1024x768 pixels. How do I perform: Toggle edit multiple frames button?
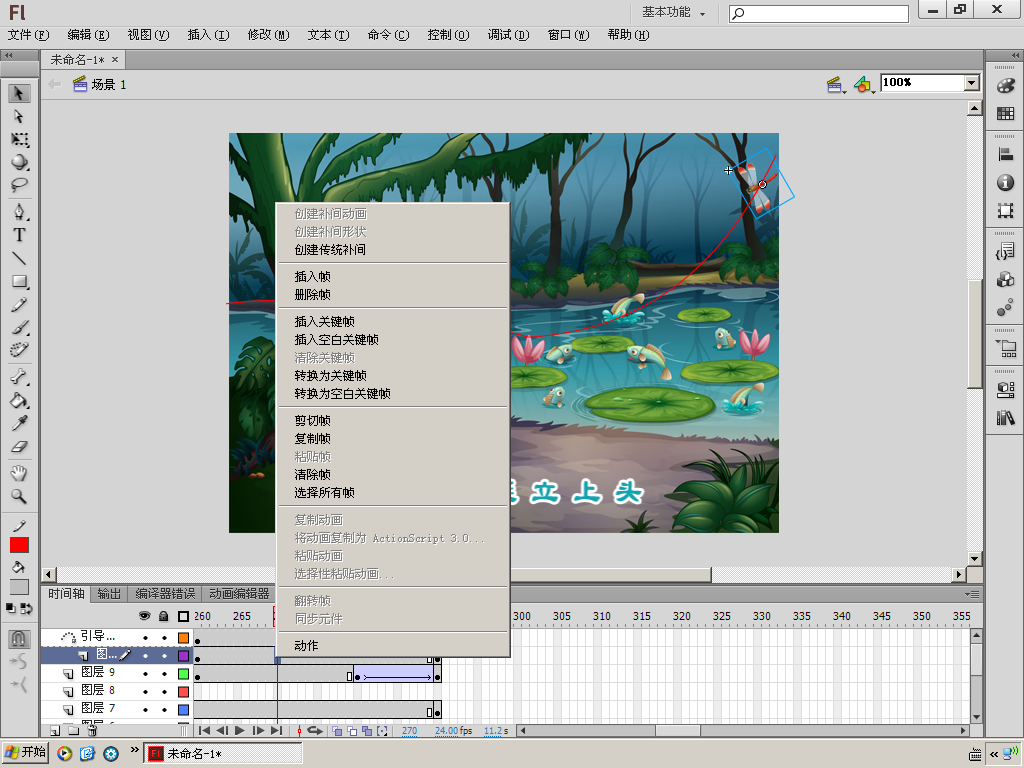click(367, 730)
